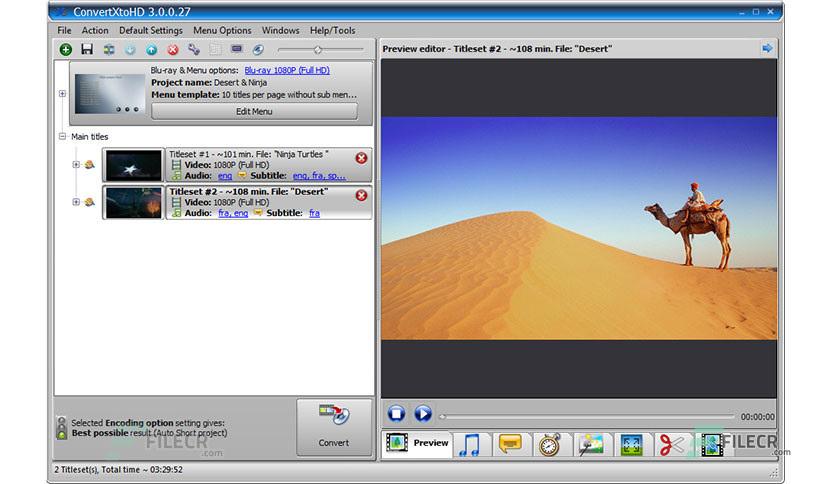The height and width of the screenshot is (484, 836).
Task: Click the preview seek bar handle
Action: point(443,416)
